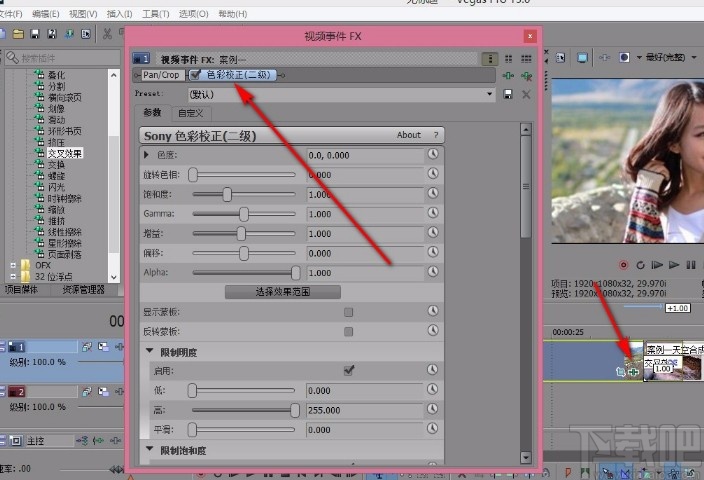Switch to the 资源管理器 tab
Viewport: 704px width, 480px height.
[83, 290]
